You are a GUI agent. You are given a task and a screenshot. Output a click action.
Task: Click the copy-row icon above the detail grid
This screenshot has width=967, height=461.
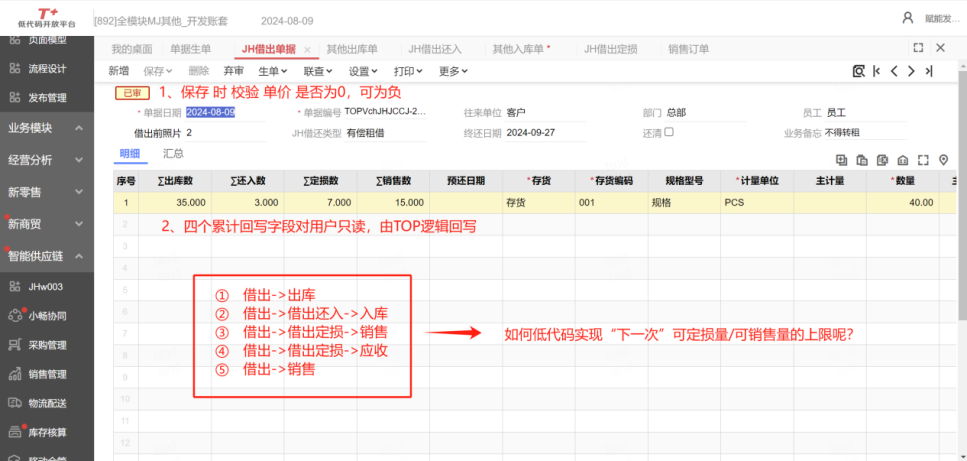[x=862, y=160]
